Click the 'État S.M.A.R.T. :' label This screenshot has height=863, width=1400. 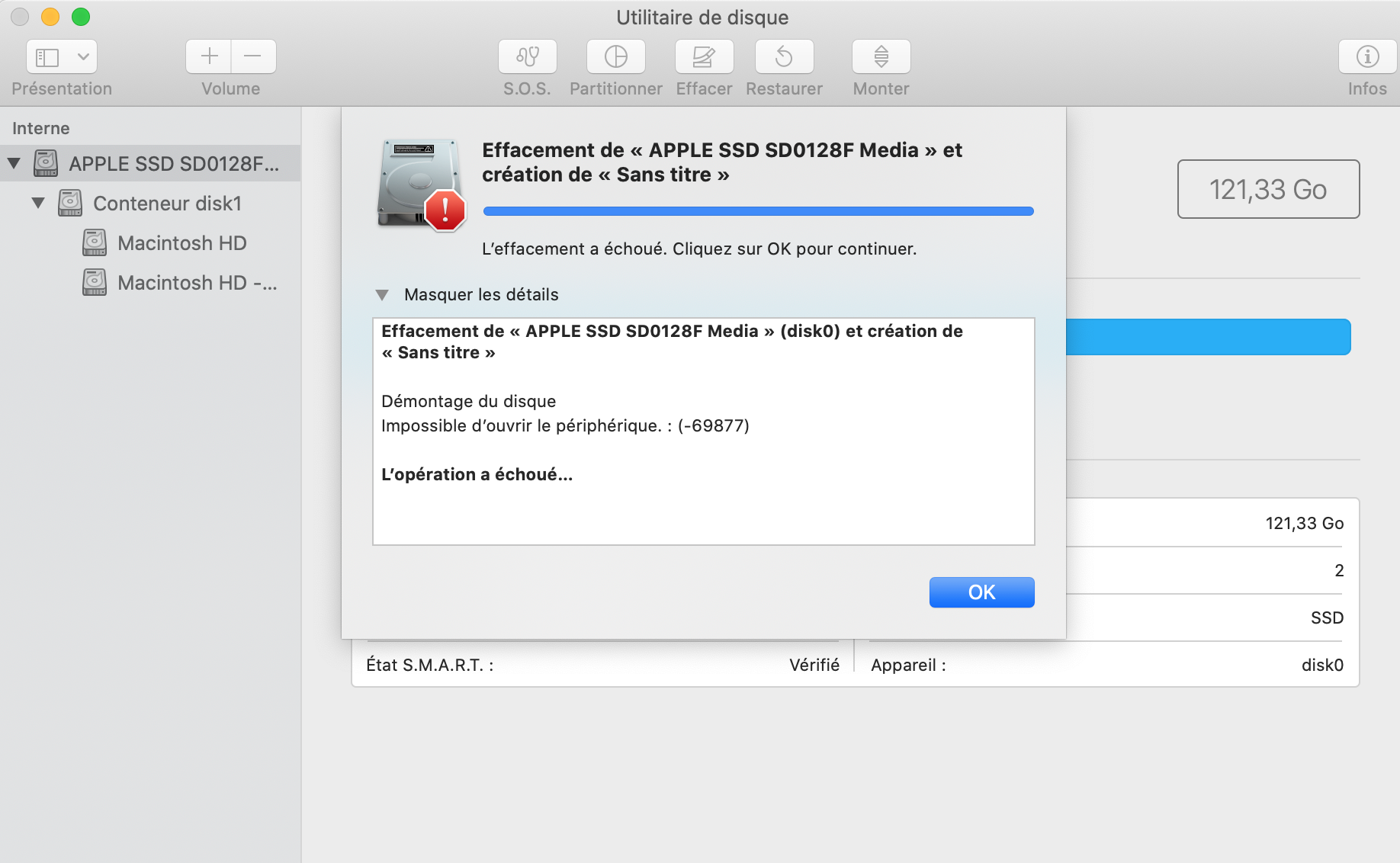(430, 665)
